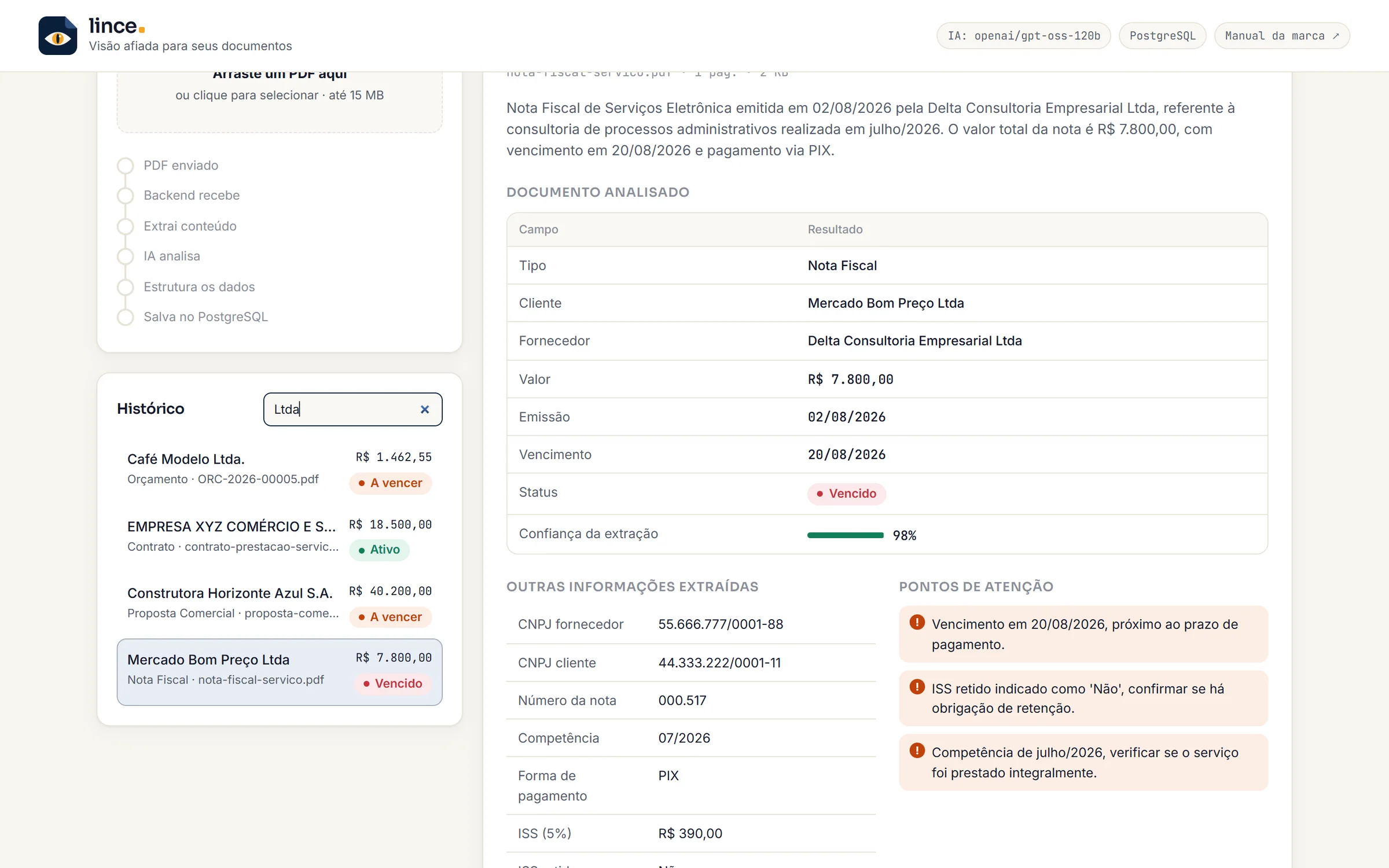
Task: Open the Manual da marca link
Action: click(1282, 36)
